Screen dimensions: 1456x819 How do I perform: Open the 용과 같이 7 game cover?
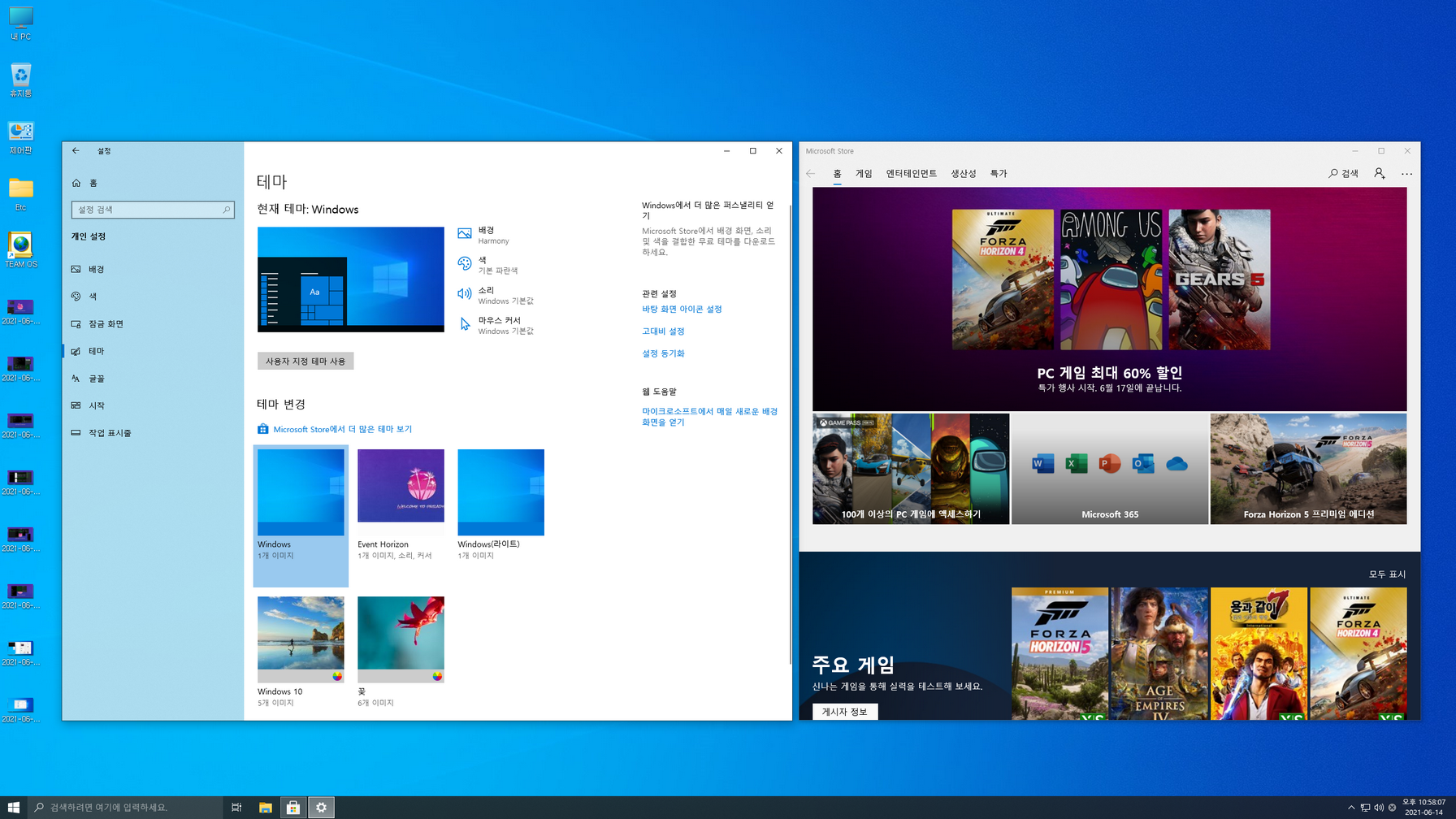coord(1259,654)
